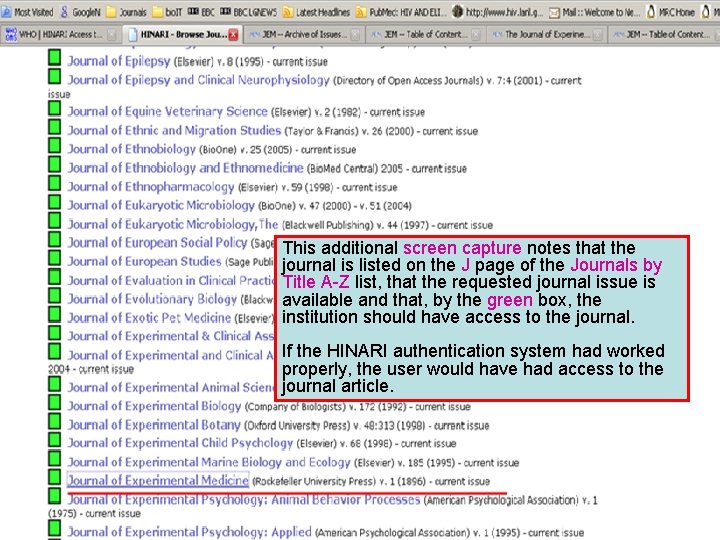Open BBC LGNEWS bookmark
This screenshot has height=540, width=720.
pyautogui.click(x=248, y=12)
